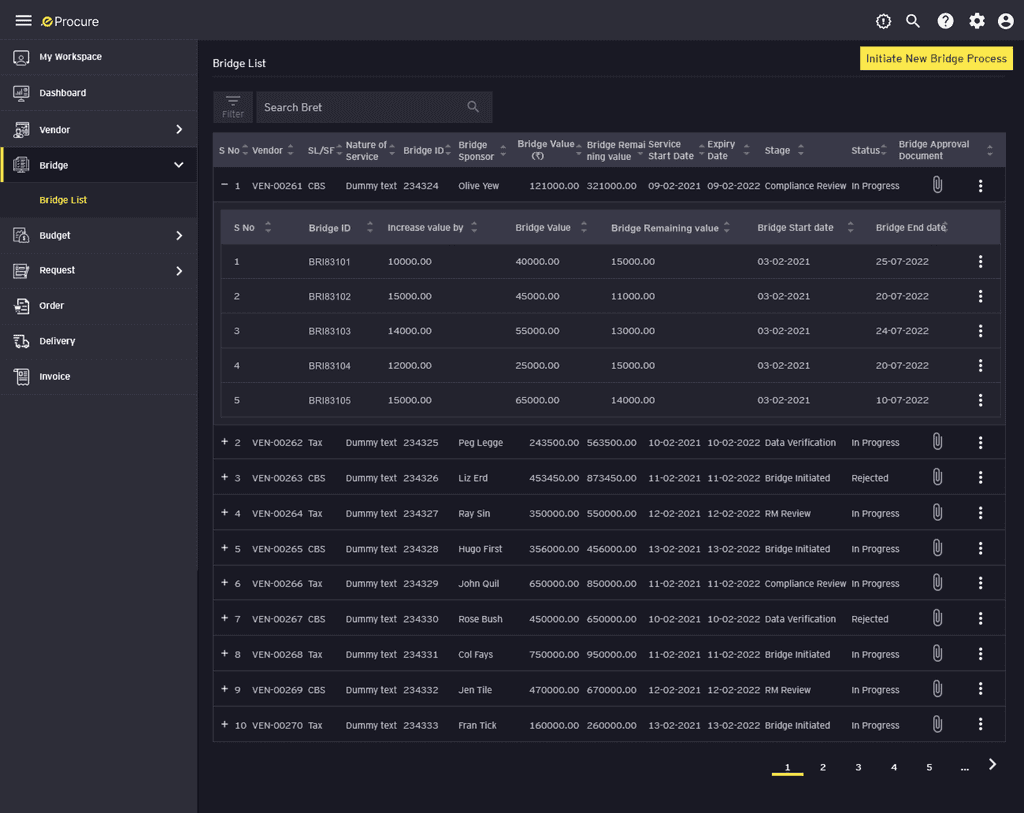1024x813 pixels.
Task: Open more options for VEN-00261 row
Action: [980, 186]
